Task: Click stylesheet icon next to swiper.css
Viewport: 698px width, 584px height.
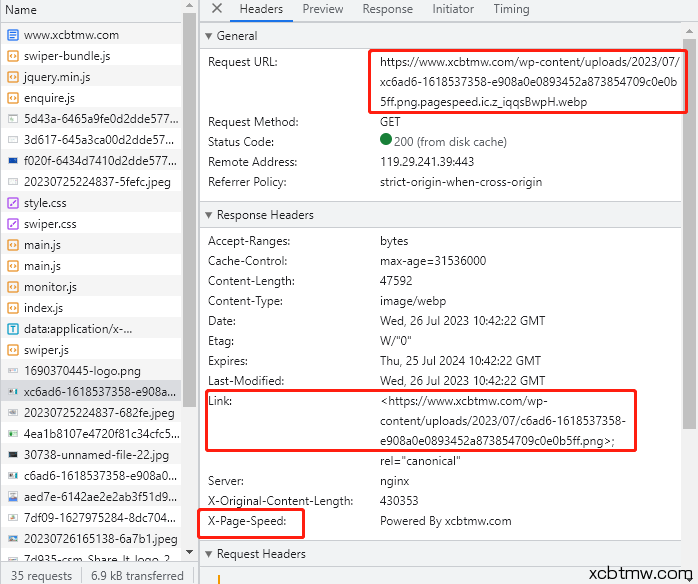Action: [x=13, y=224]
